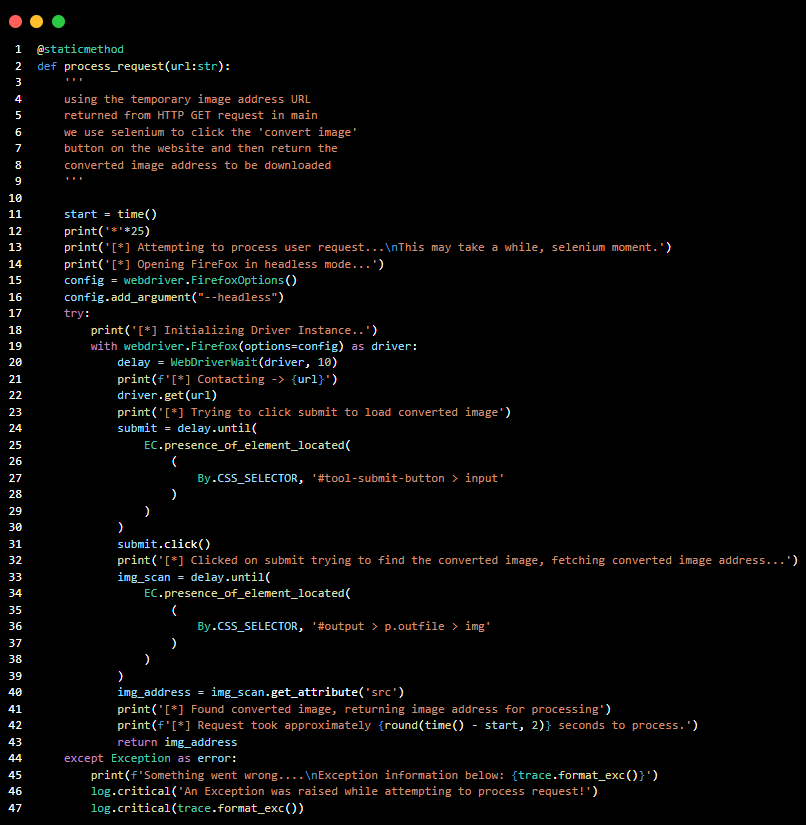Click the 'start = time()' statement
Image resolution: width=806 pixels, height=825 pixels.
(x=110, y=214)
